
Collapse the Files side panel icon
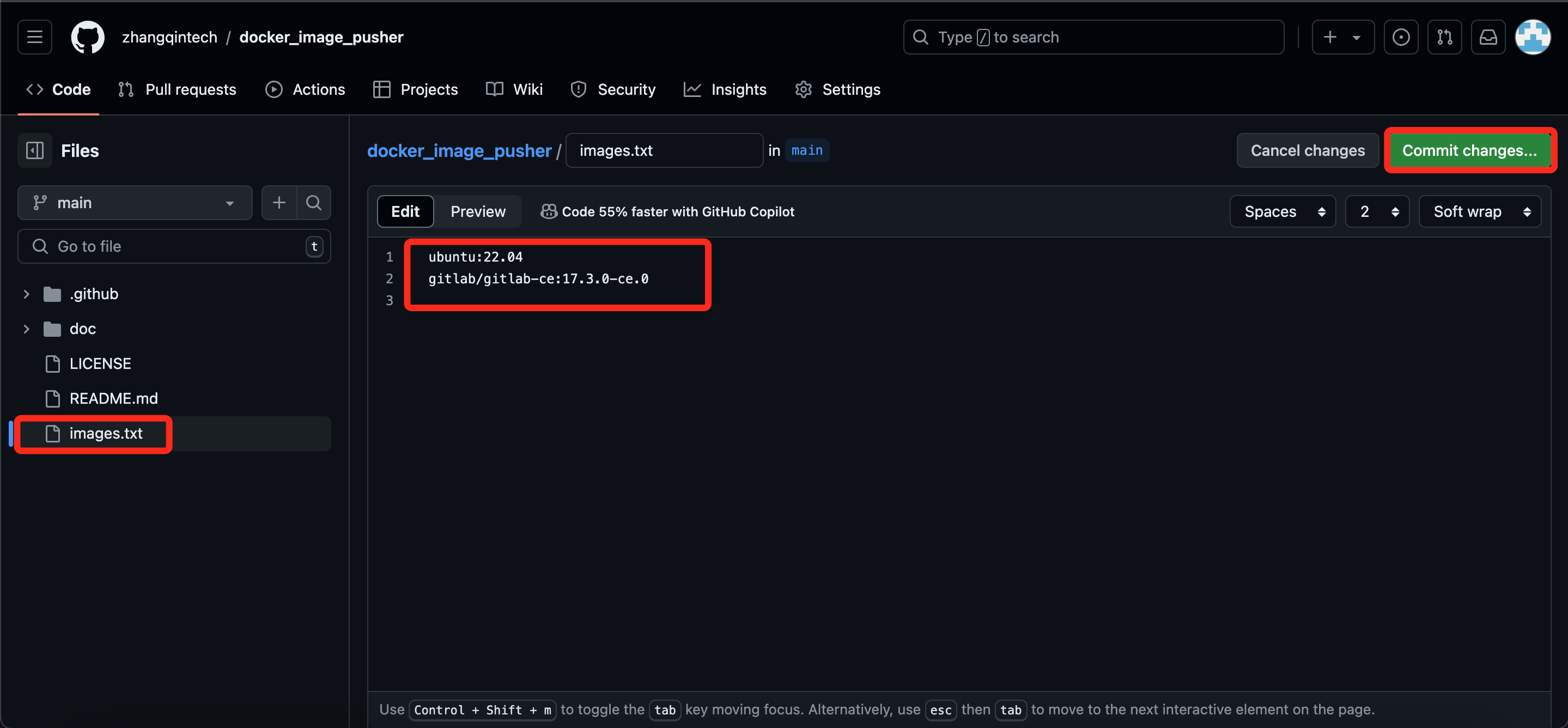tap(35, 150)
